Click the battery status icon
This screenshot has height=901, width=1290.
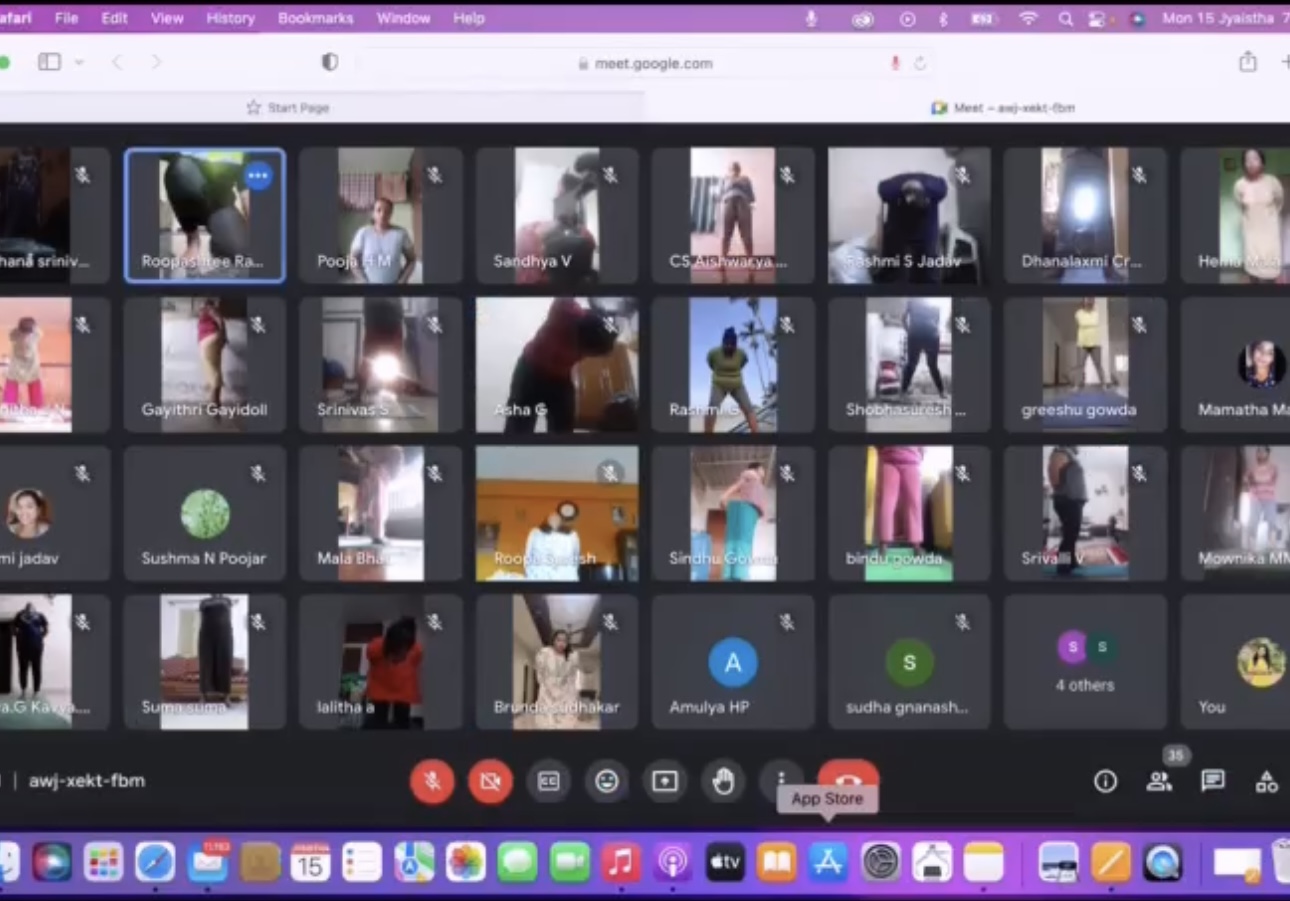point(983,18)
